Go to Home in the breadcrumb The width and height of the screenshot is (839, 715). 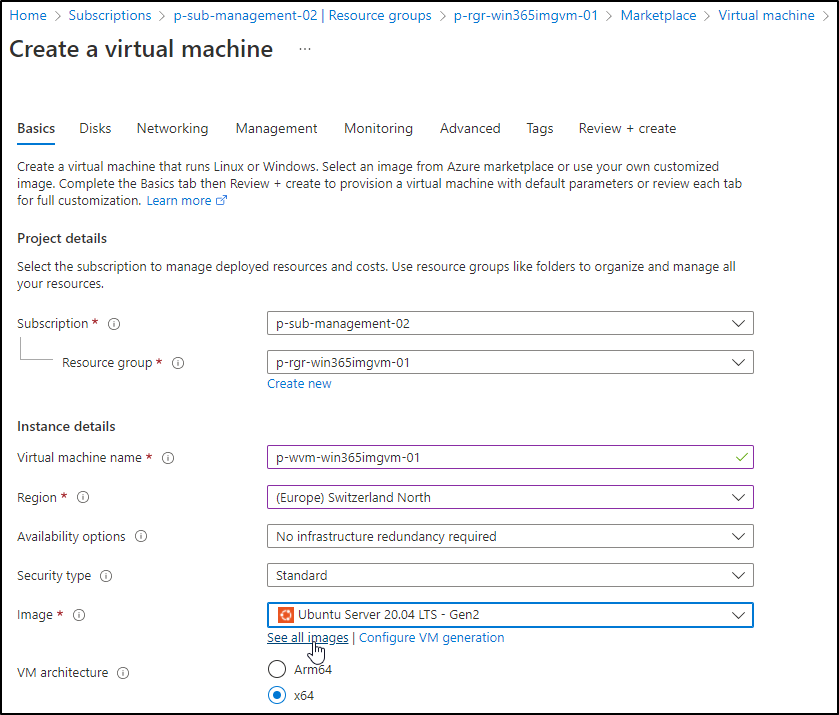pos(28,16)
